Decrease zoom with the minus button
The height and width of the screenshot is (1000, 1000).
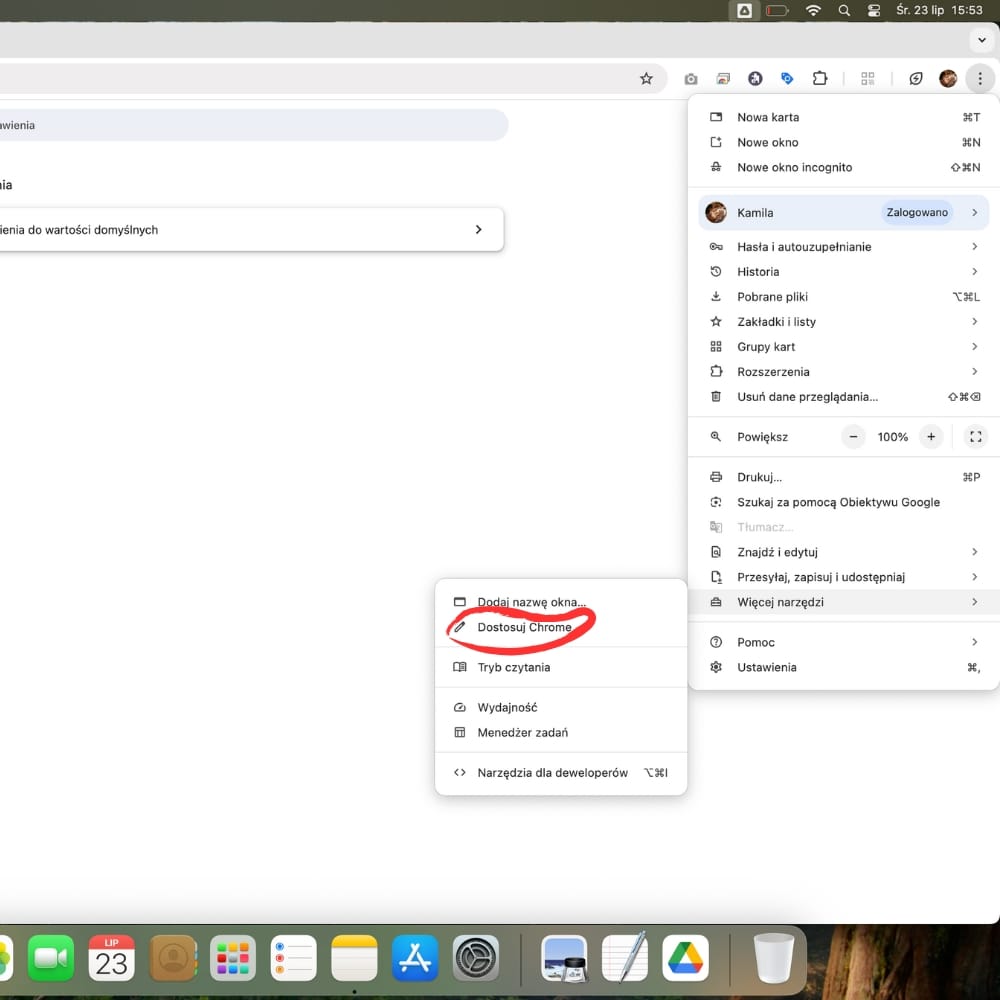(853, 437)
